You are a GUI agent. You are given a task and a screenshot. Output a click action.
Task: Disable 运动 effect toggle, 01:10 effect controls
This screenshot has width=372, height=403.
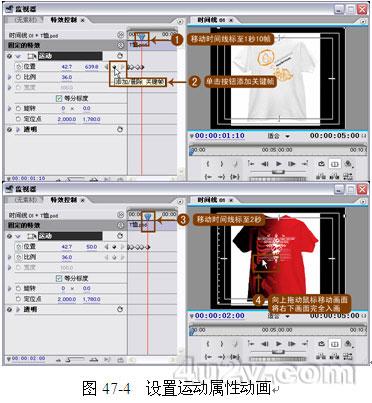point(9,56)
